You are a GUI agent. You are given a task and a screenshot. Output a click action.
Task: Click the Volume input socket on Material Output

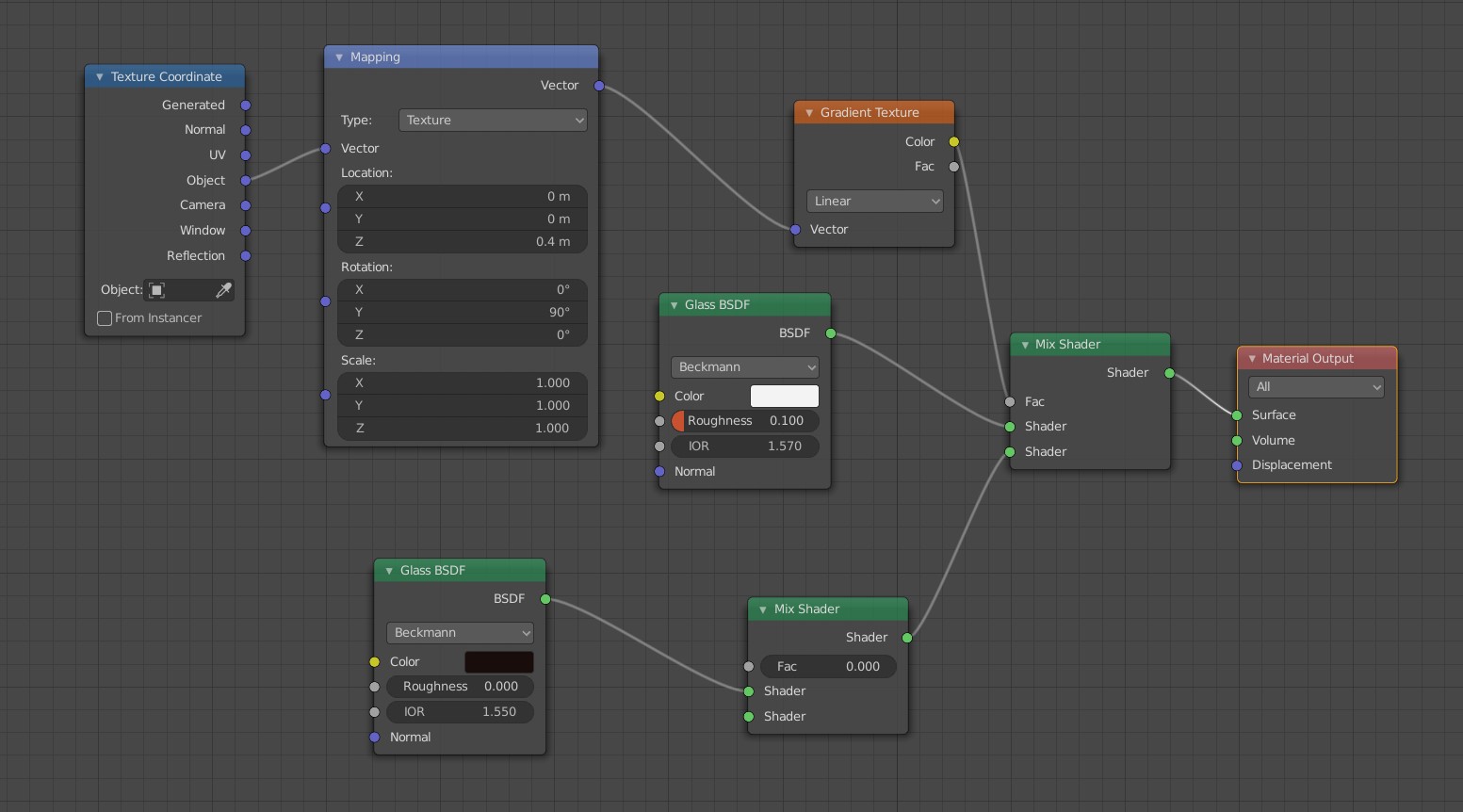1237,441
